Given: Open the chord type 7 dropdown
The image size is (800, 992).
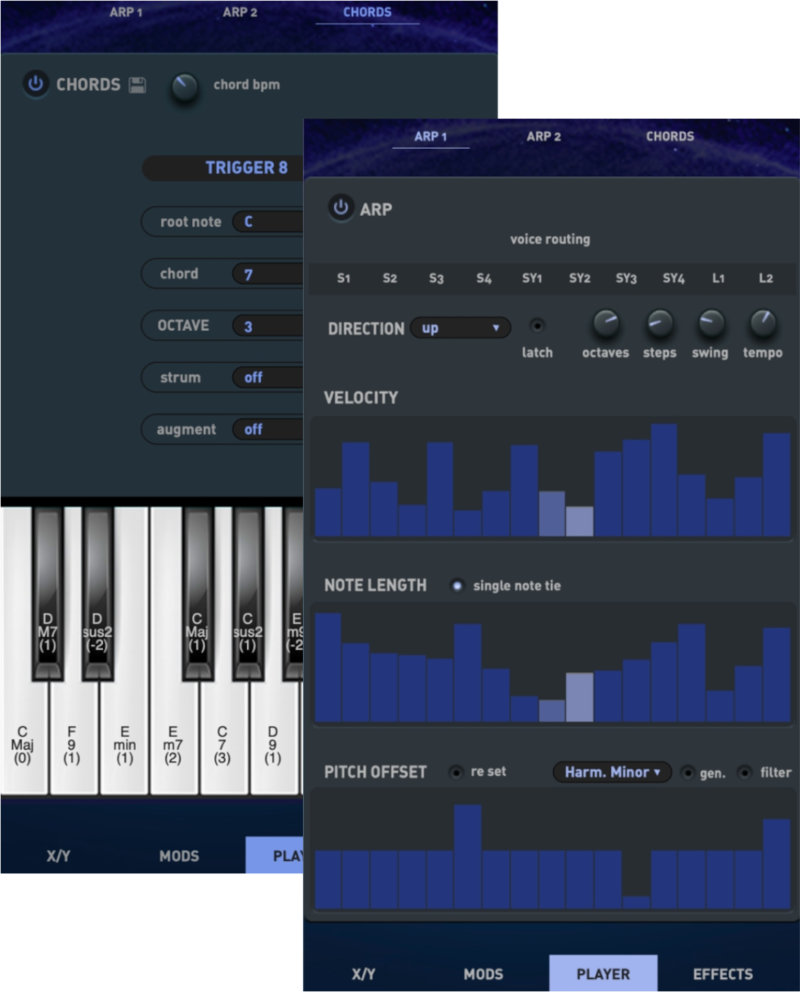Looking at the screenshot, I should [268, 274].
